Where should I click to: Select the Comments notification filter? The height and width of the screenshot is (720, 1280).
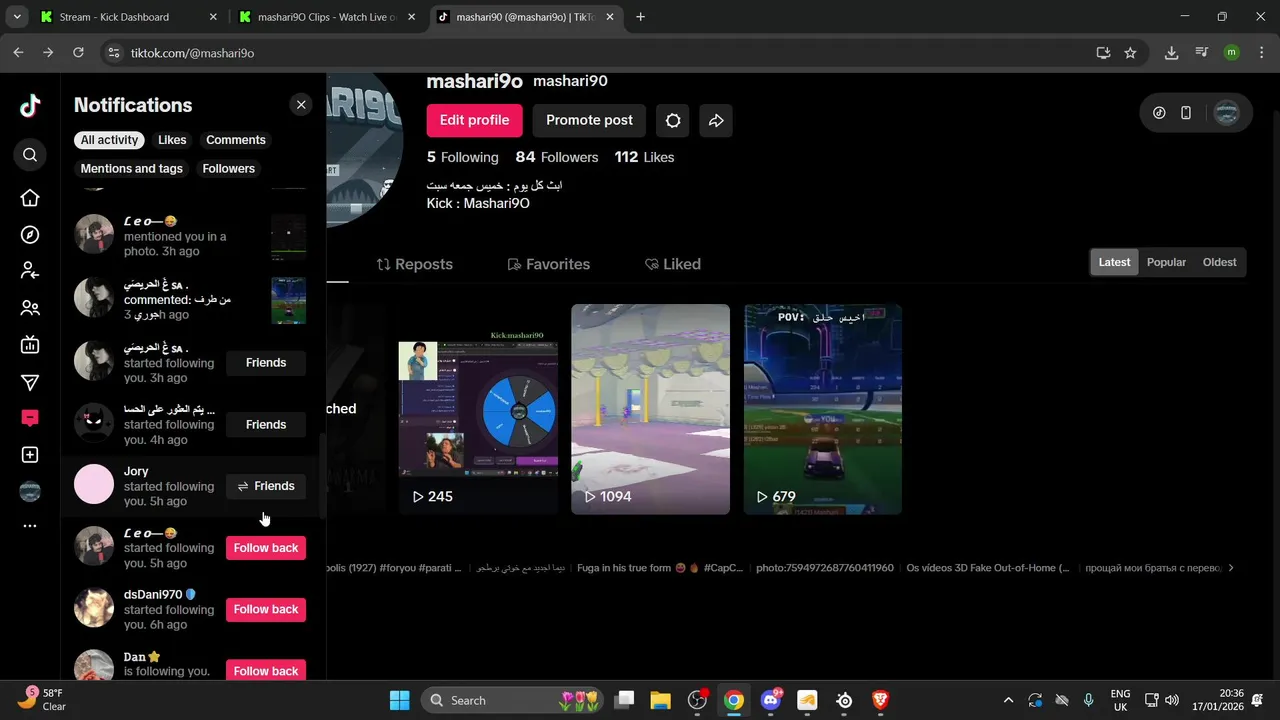(x=236, y=140)
